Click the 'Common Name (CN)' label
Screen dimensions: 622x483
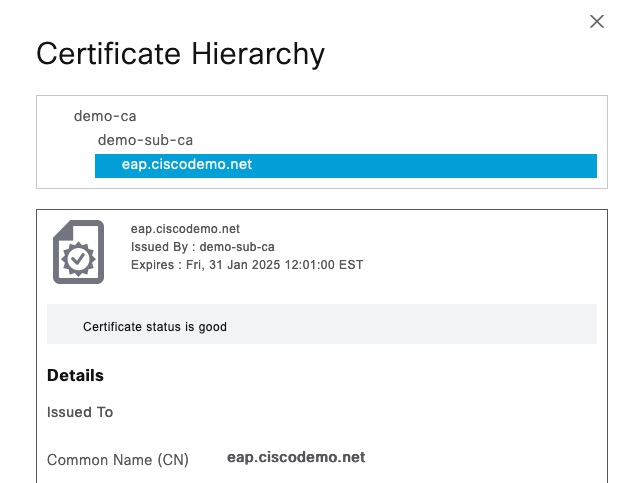point(118,460)
